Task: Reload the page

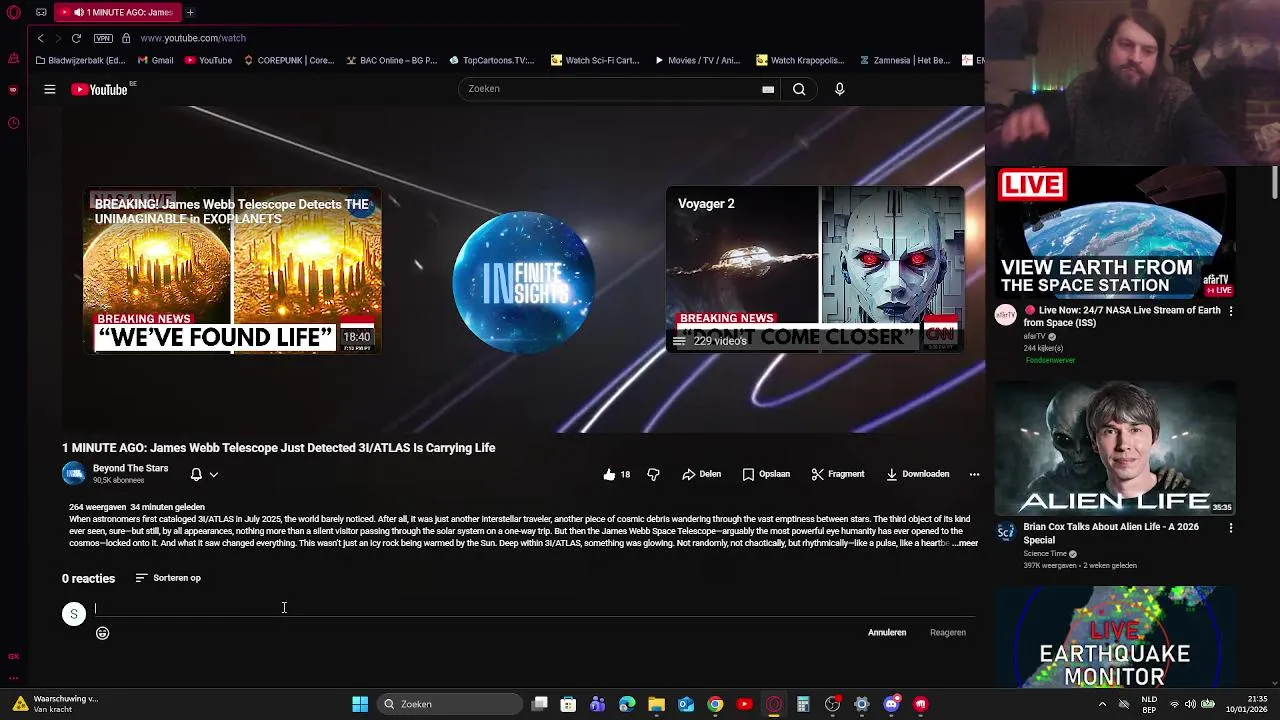Action: pyautogui.click(x=76, y=38)
